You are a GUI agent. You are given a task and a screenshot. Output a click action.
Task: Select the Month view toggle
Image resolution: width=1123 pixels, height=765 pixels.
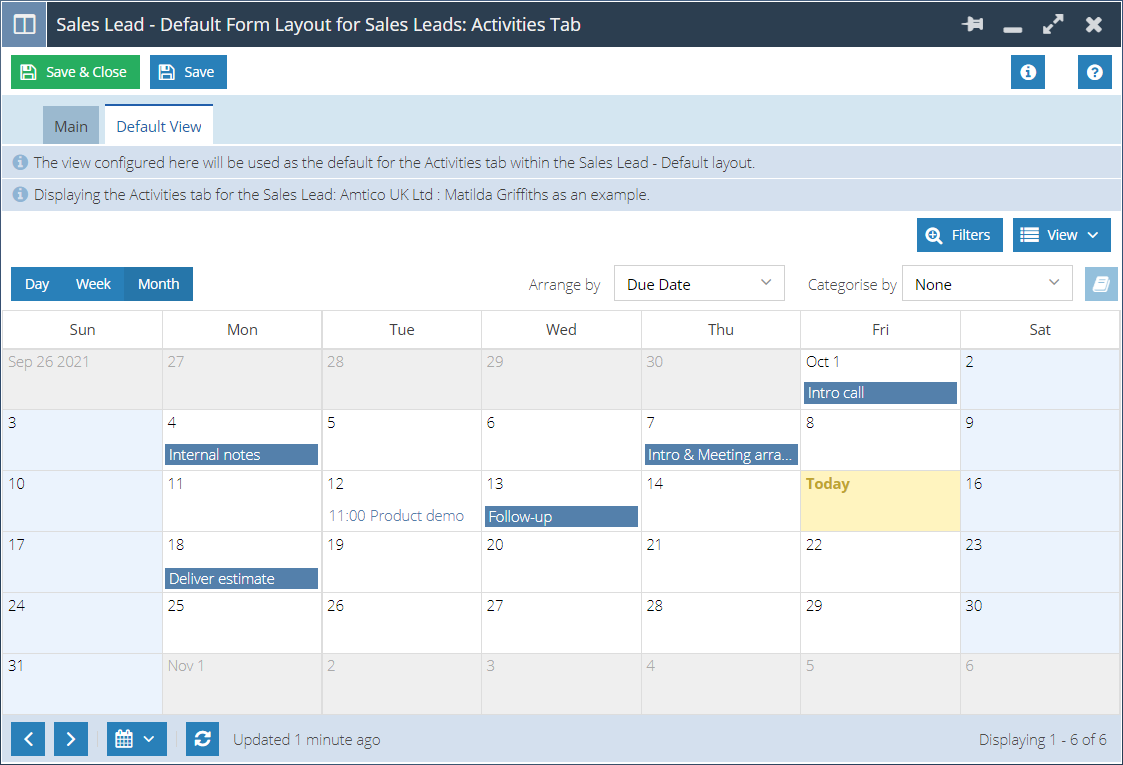click(158, 284)
